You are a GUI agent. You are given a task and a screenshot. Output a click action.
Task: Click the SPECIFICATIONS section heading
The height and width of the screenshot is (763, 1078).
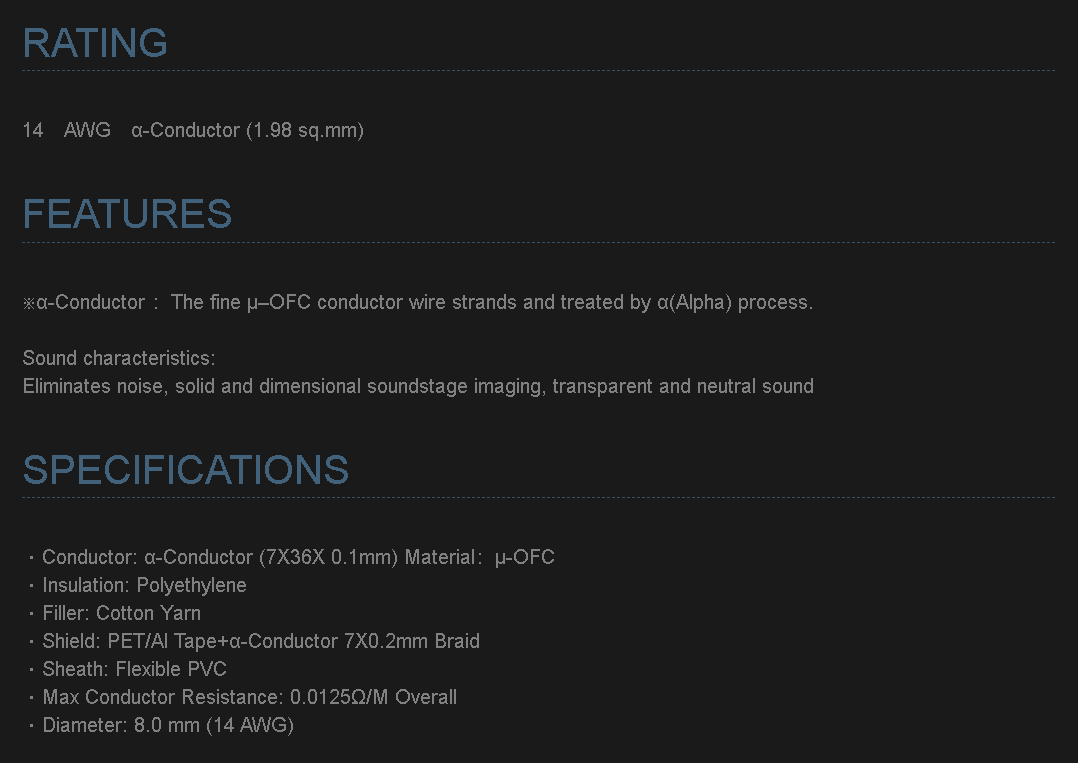(x=186, y=470)
